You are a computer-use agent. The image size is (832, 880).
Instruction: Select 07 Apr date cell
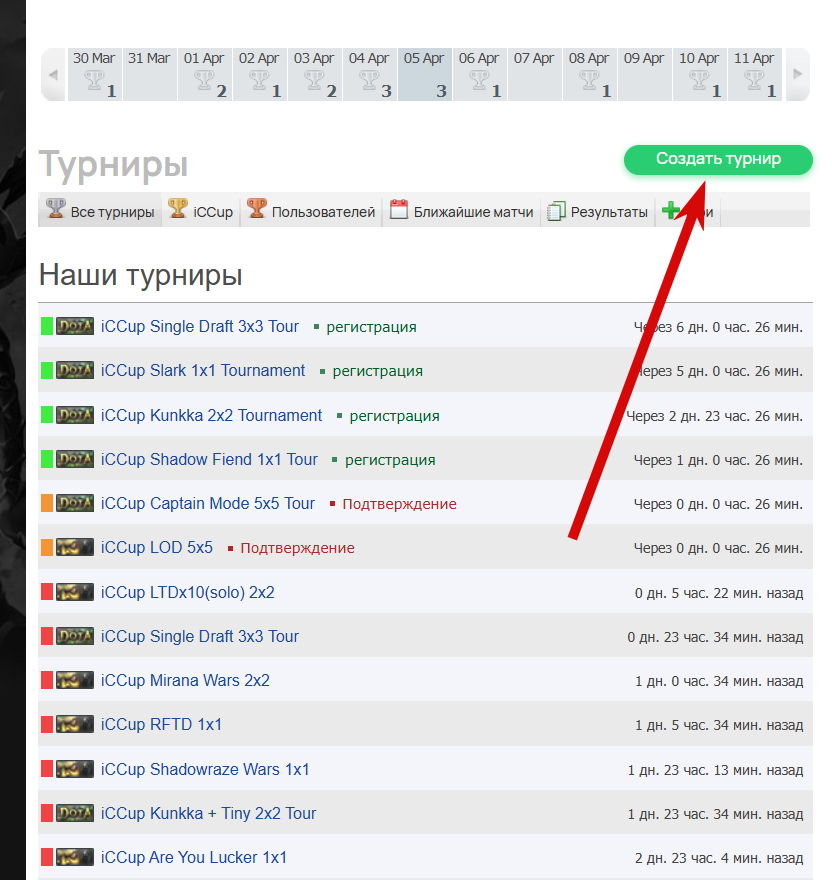534,74
